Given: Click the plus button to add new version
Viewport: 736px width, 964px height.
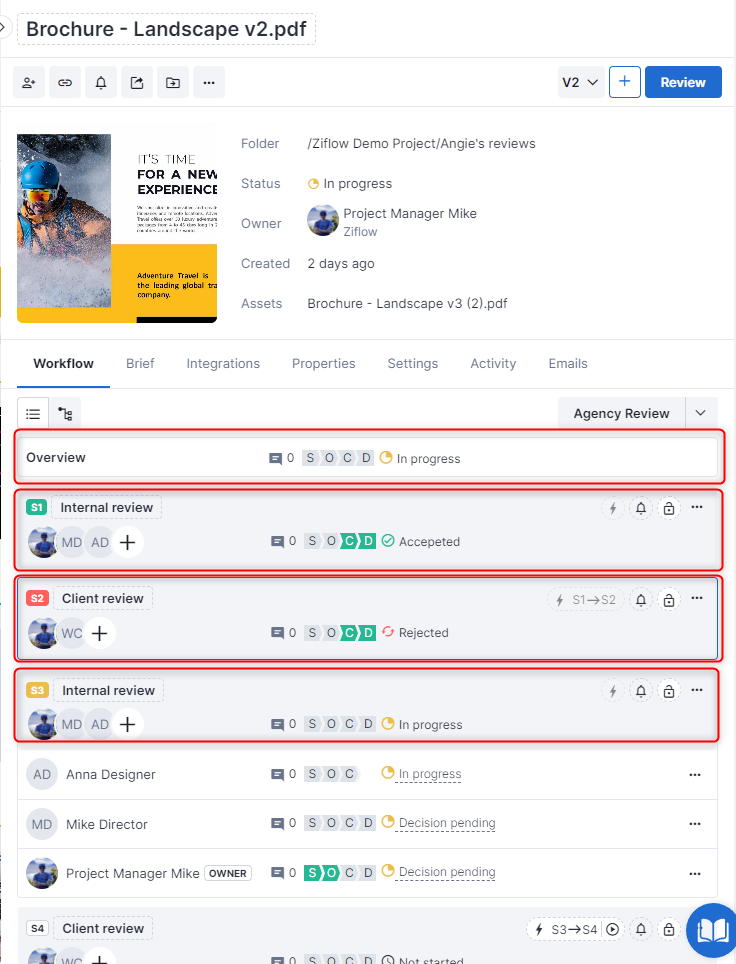Looking at the screenshot, I should (x=624, y=82).
